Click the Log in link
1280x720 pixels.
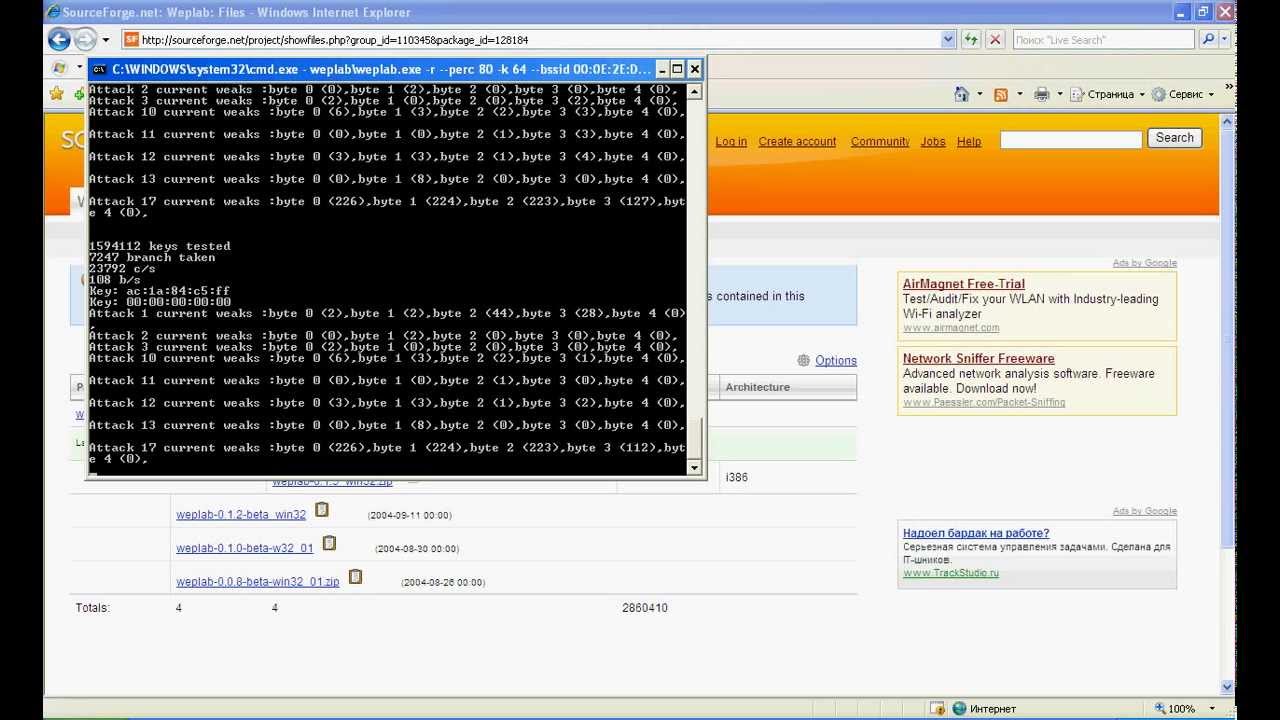(x=731, y=142)
